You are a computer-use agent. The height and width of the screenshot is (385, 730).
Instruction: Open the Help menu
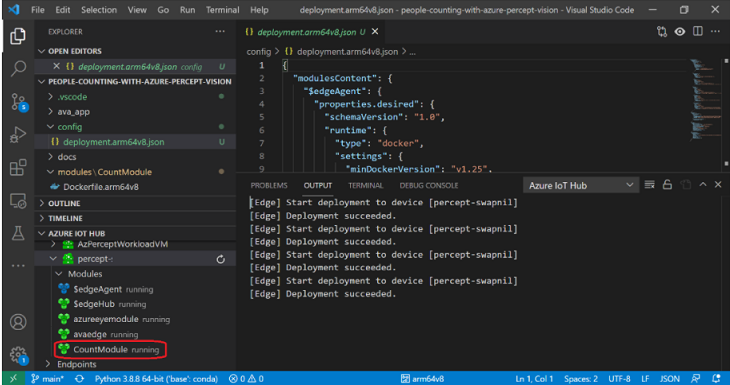[x=259, y=10]
